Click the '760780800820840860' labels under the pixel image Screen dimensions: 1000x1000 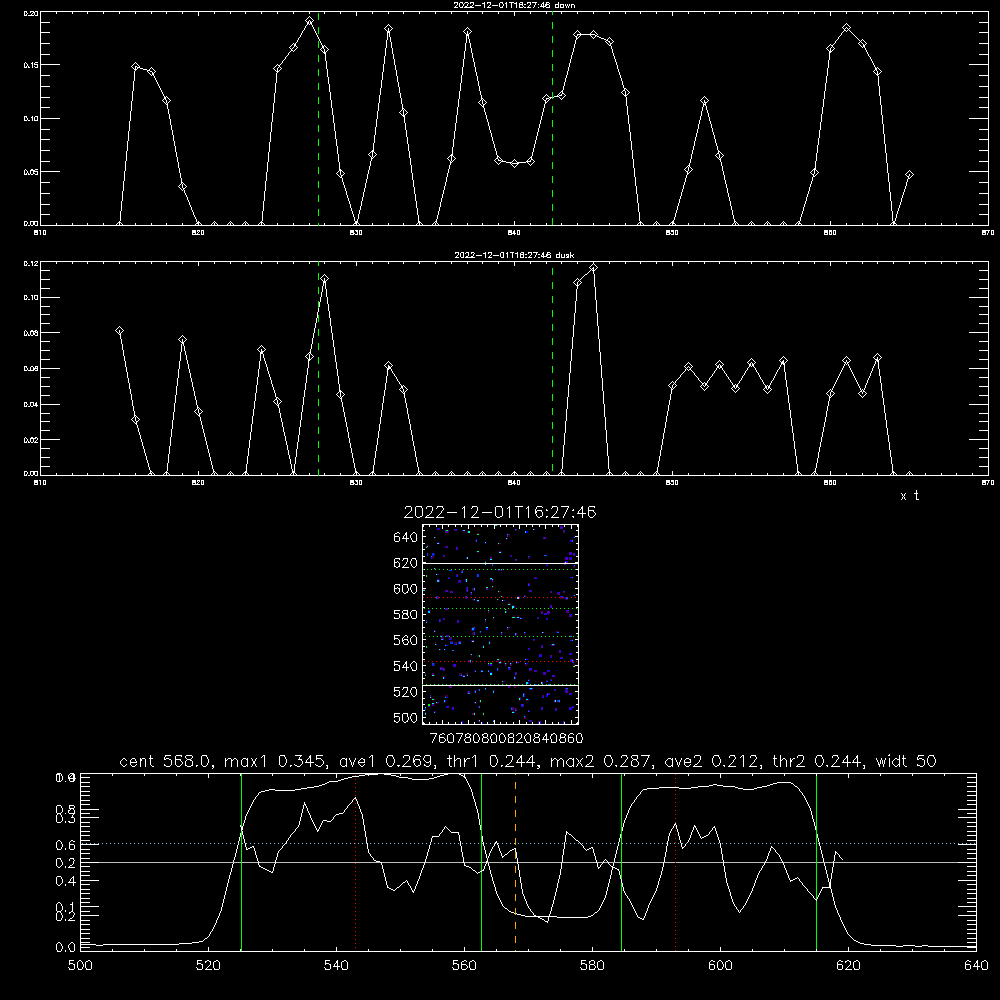click(x=506, y=739)
